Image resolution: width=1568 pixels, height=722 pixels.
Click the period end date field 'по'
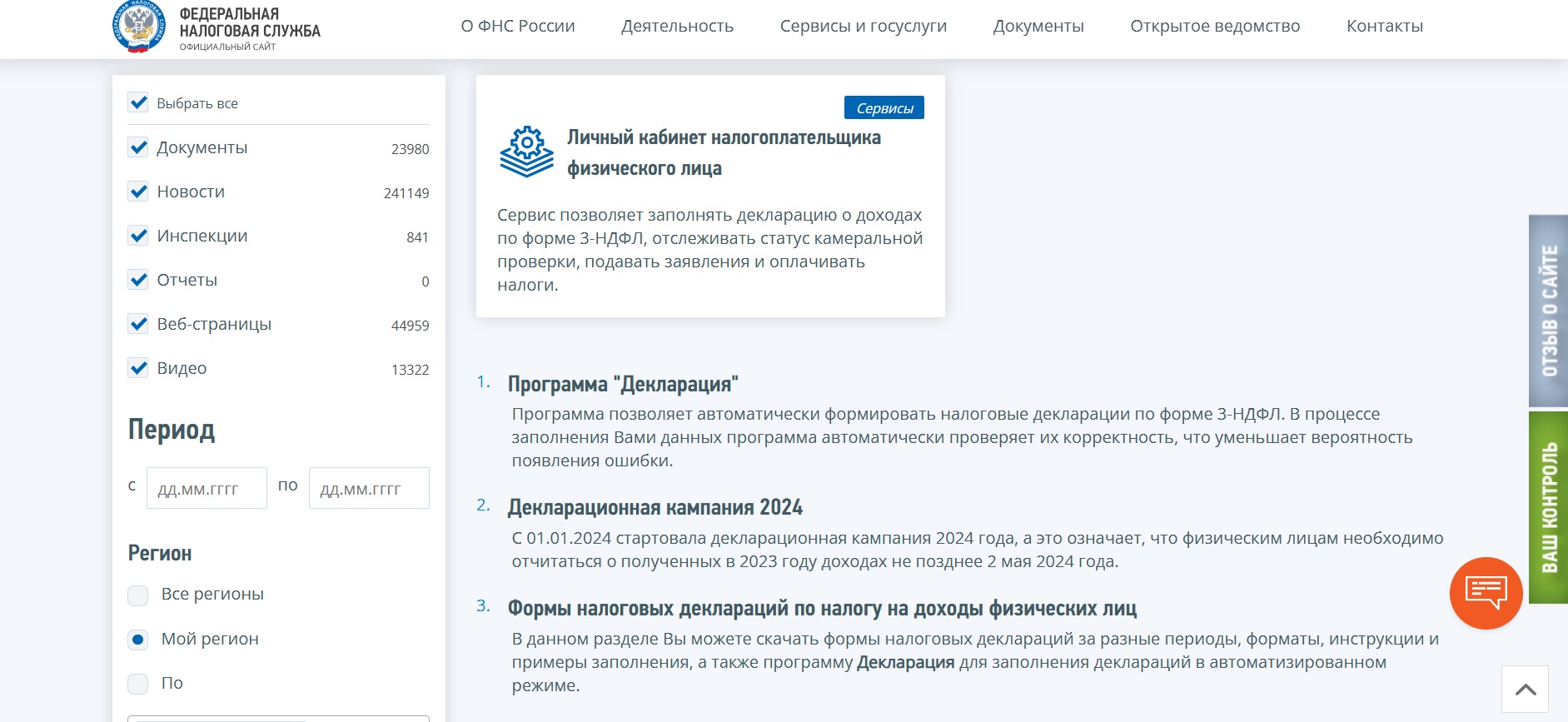(369, 488)
